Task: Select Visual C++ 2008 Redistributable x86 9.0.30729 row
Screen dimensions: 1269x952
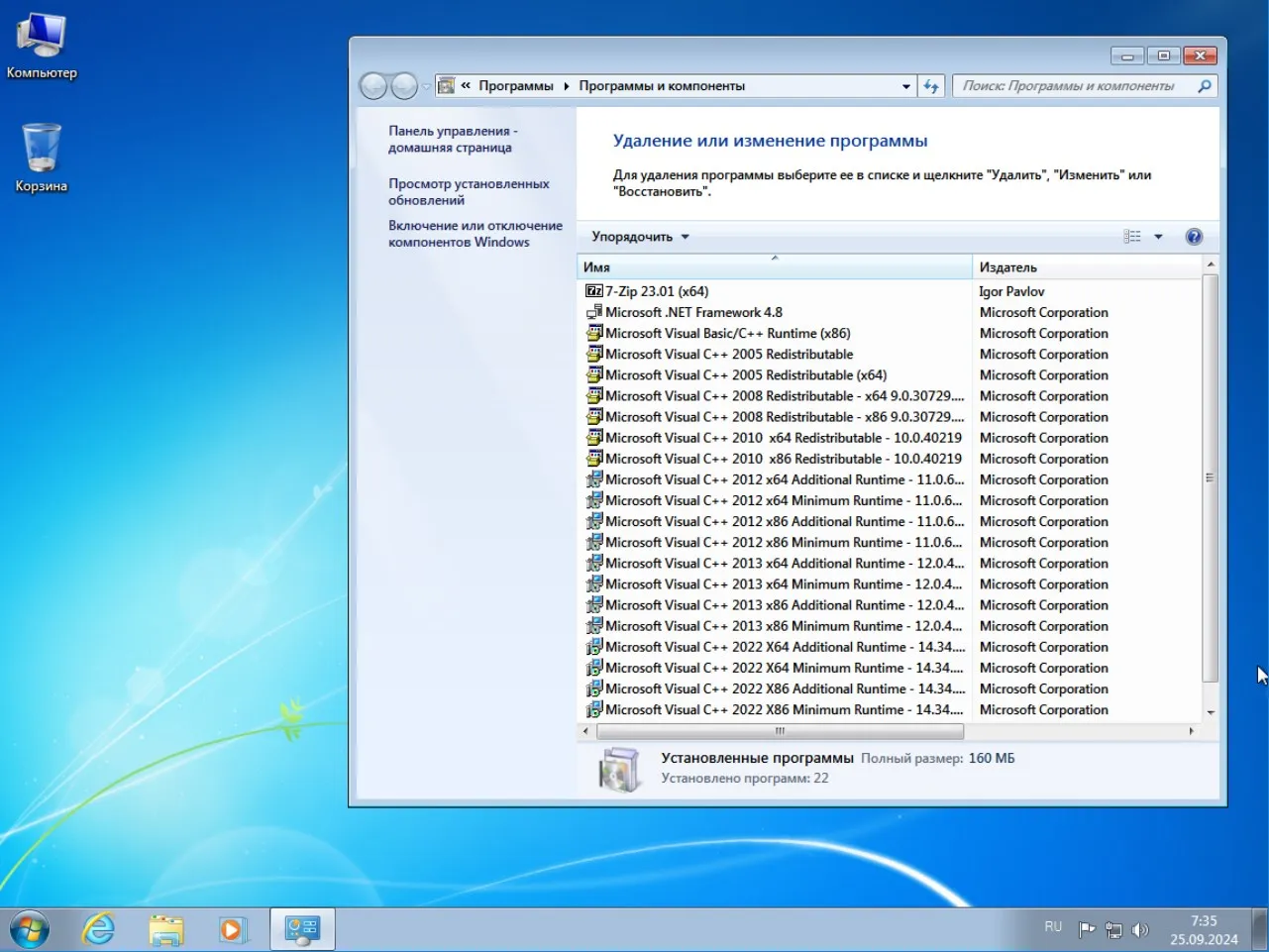Action: tap(889, 417)
